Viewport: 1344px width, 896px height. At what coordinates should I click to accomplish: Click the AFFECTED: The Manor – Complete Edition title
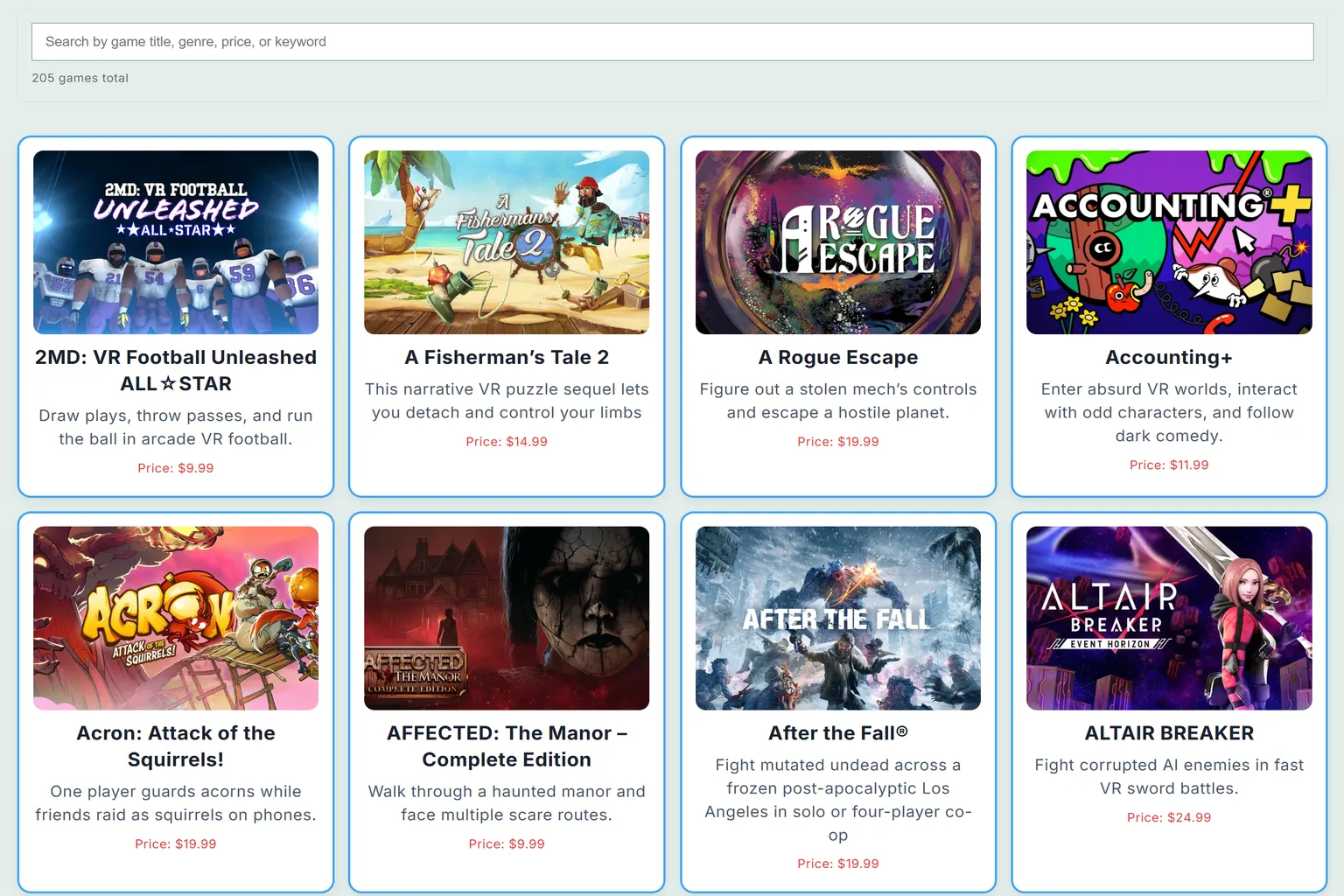[x=507, y=746]
